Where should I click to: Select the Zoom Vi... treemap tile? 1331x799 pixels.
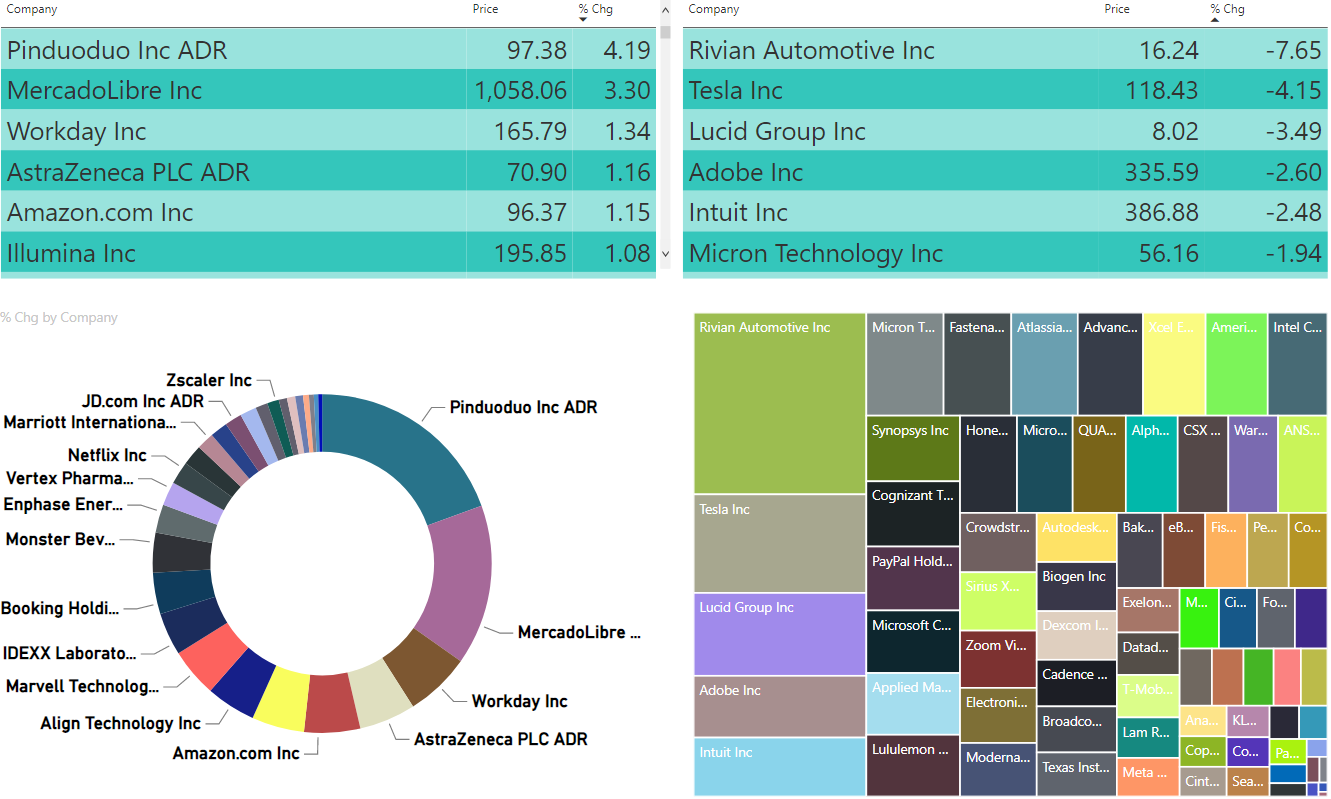(x=998, y=659)
